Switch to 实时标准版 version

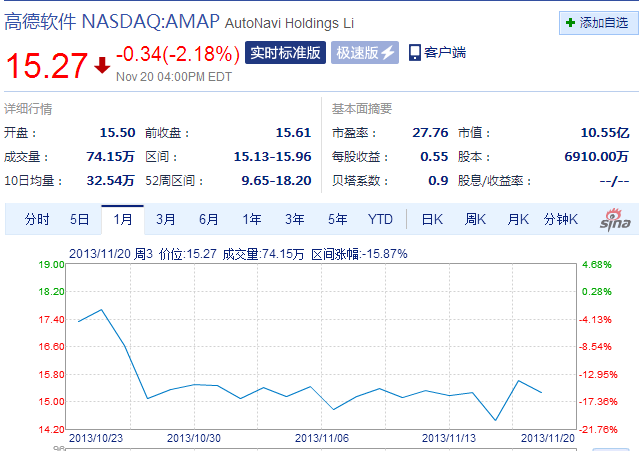point(285,53)
